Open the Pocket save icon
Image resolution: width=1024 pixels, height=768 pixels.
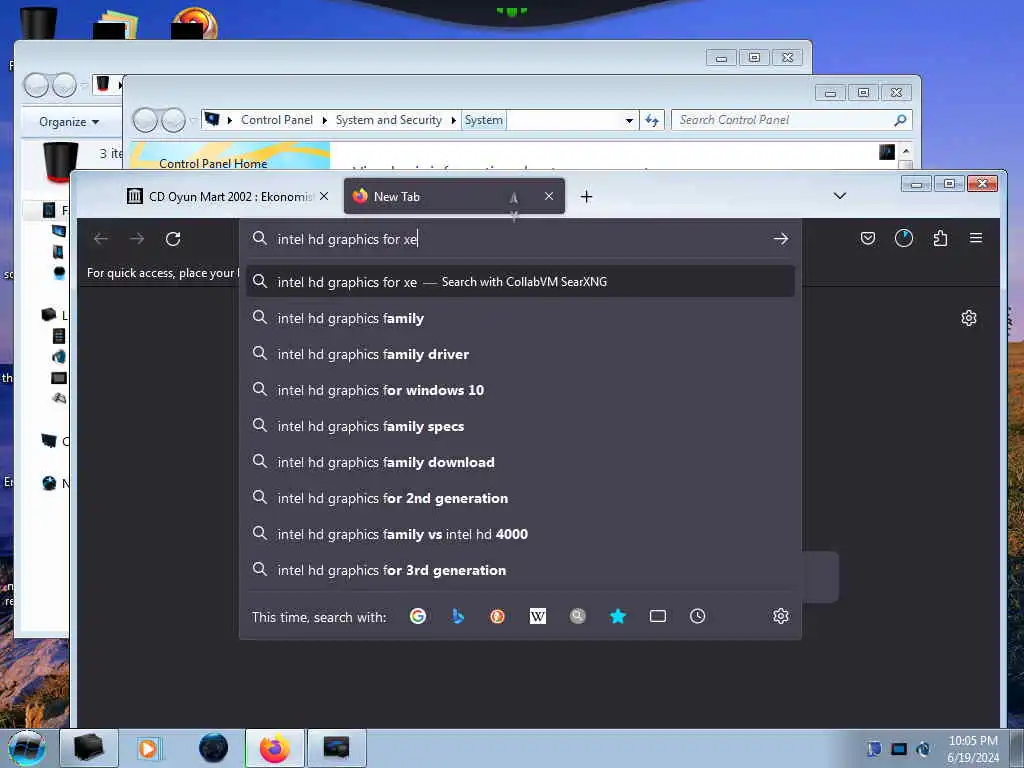pyautogui.click(x=868, y=238)
